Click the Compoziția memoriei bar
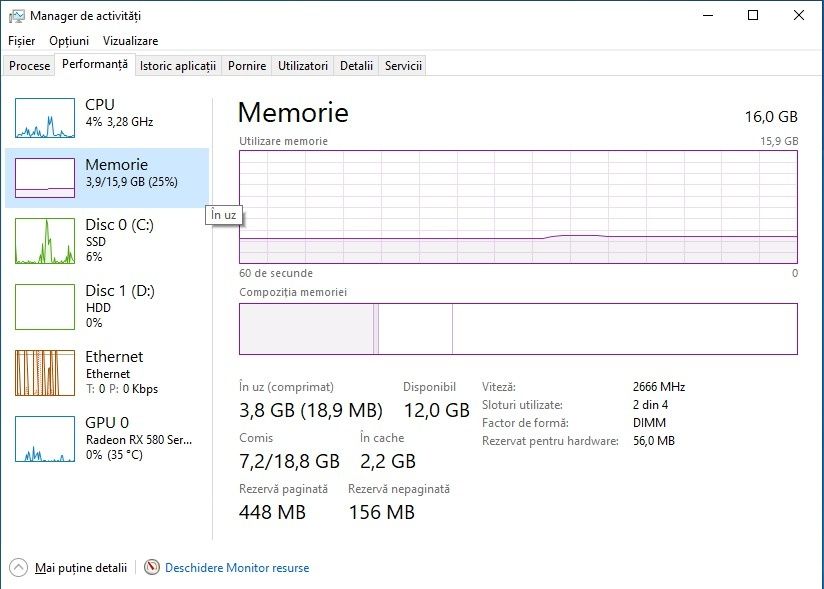This screenshot has width=824, height=589. point(518,329)
